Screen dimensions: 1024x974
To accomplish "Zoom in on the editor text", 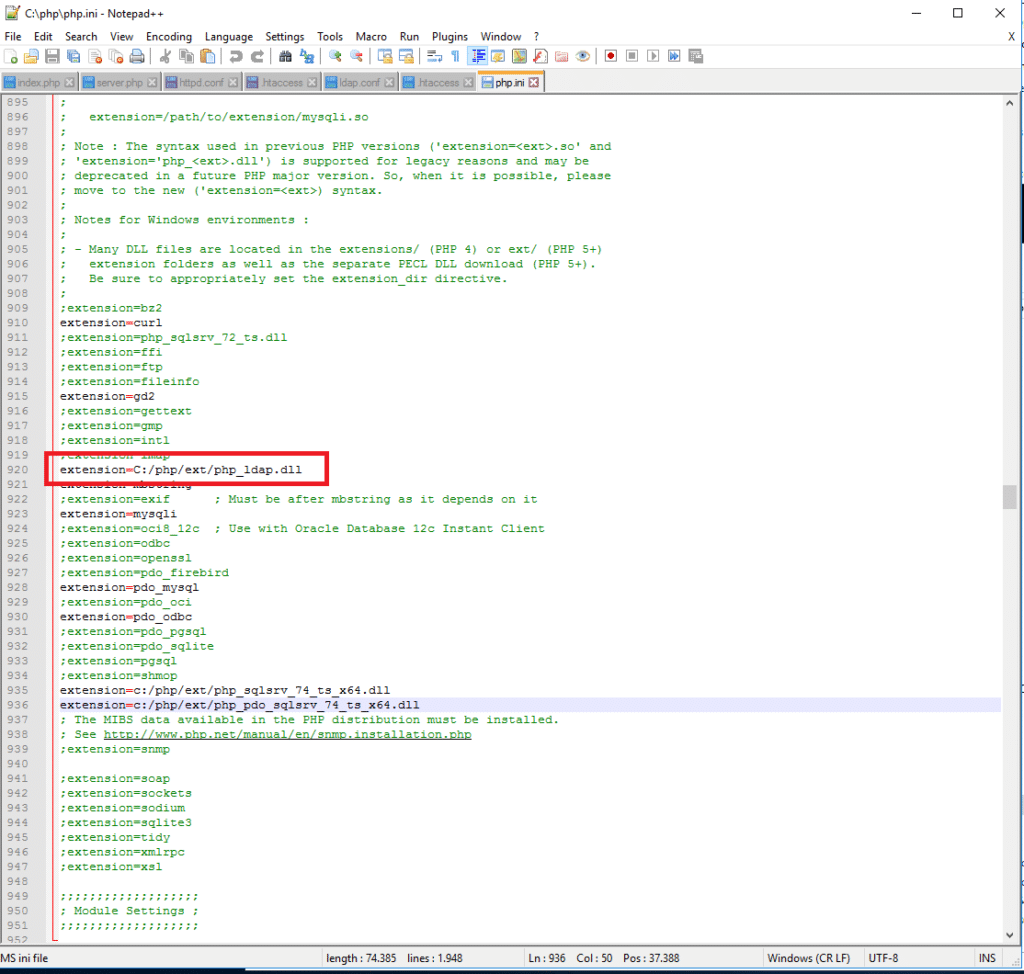I will 335,56.
